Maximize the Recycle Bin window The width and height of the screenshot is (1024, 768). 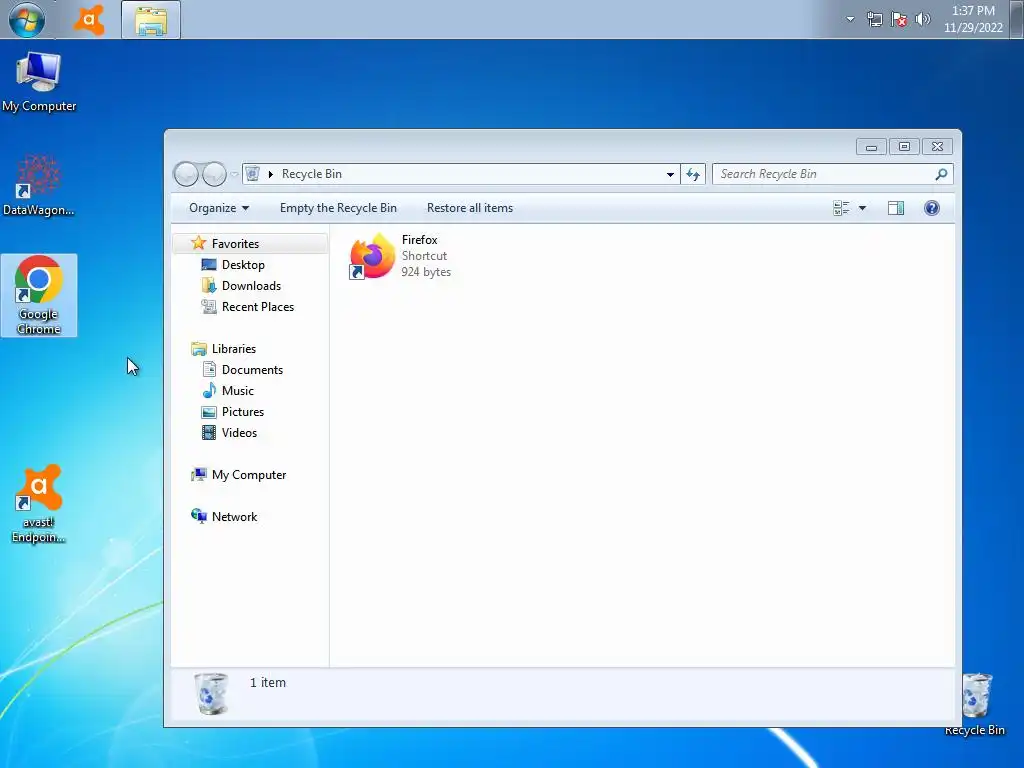tap(904, 147)
